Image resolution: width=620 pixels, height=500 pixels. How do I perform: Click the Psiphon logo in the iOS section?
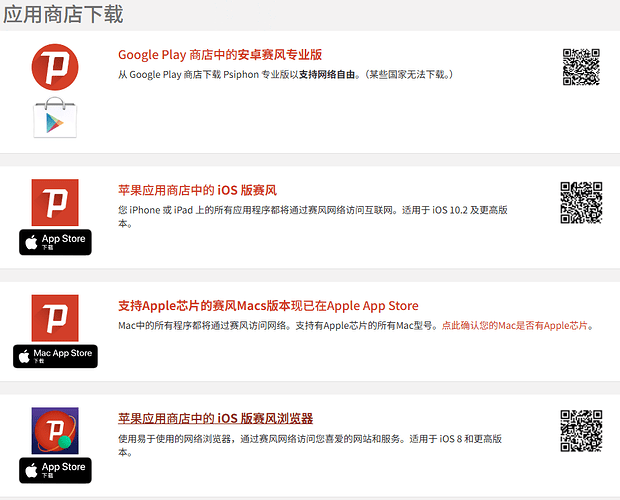55,202
